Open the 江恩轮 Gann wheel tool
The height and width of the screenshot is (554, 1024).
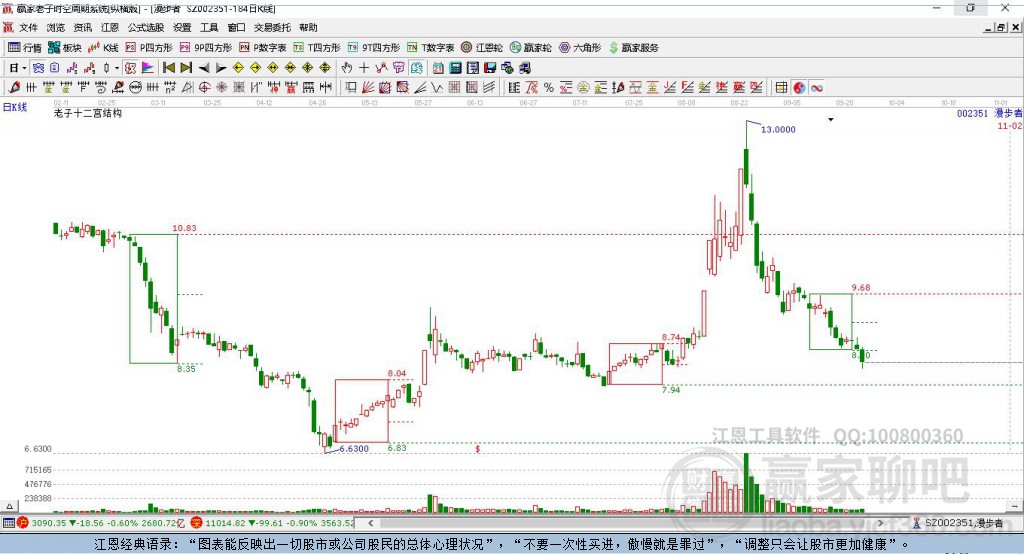[x=481, y=47]
